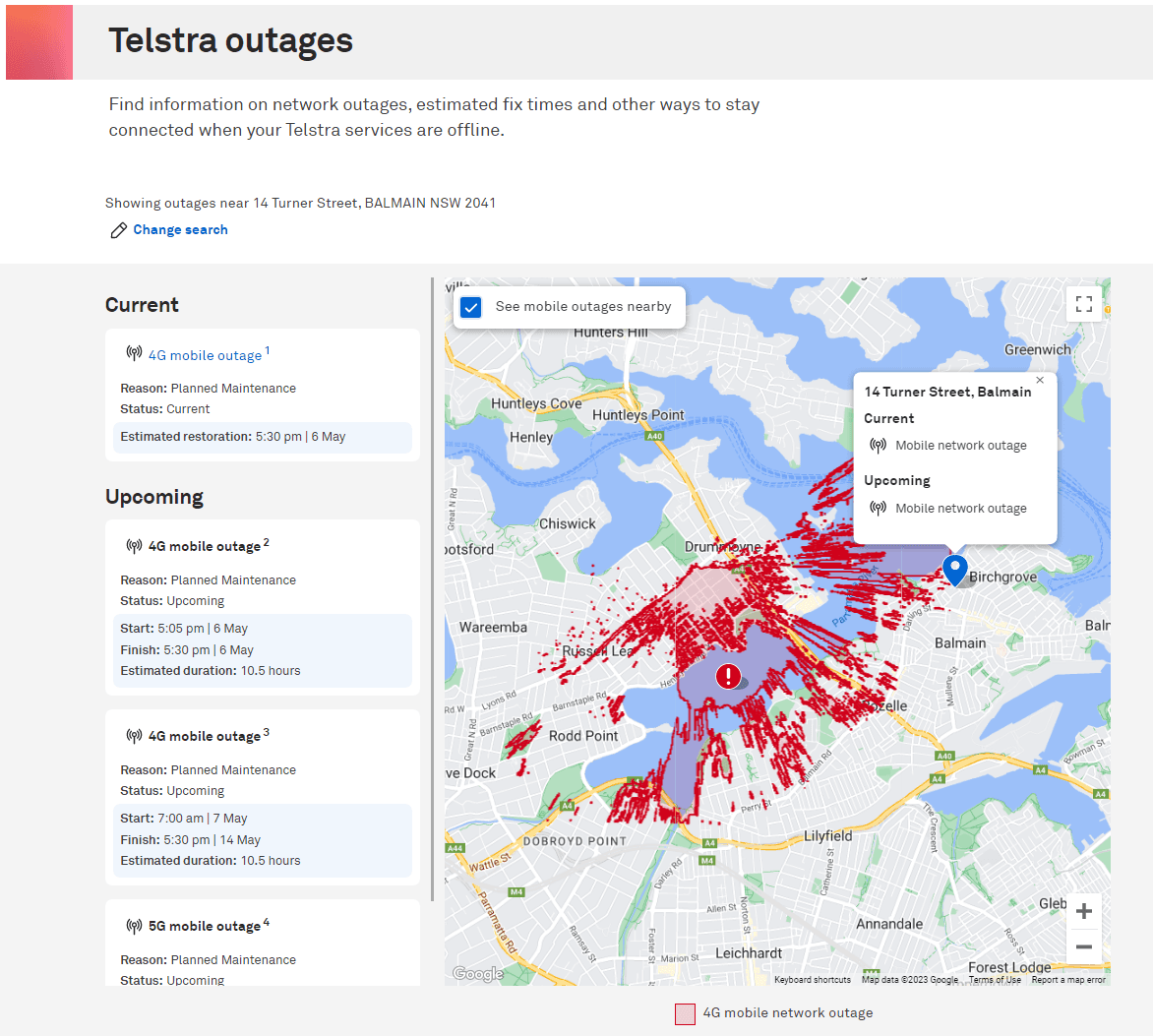1153x1036 pixels.
Task: Click the outage list vertical scrollbar
Action: pos(433,588)
